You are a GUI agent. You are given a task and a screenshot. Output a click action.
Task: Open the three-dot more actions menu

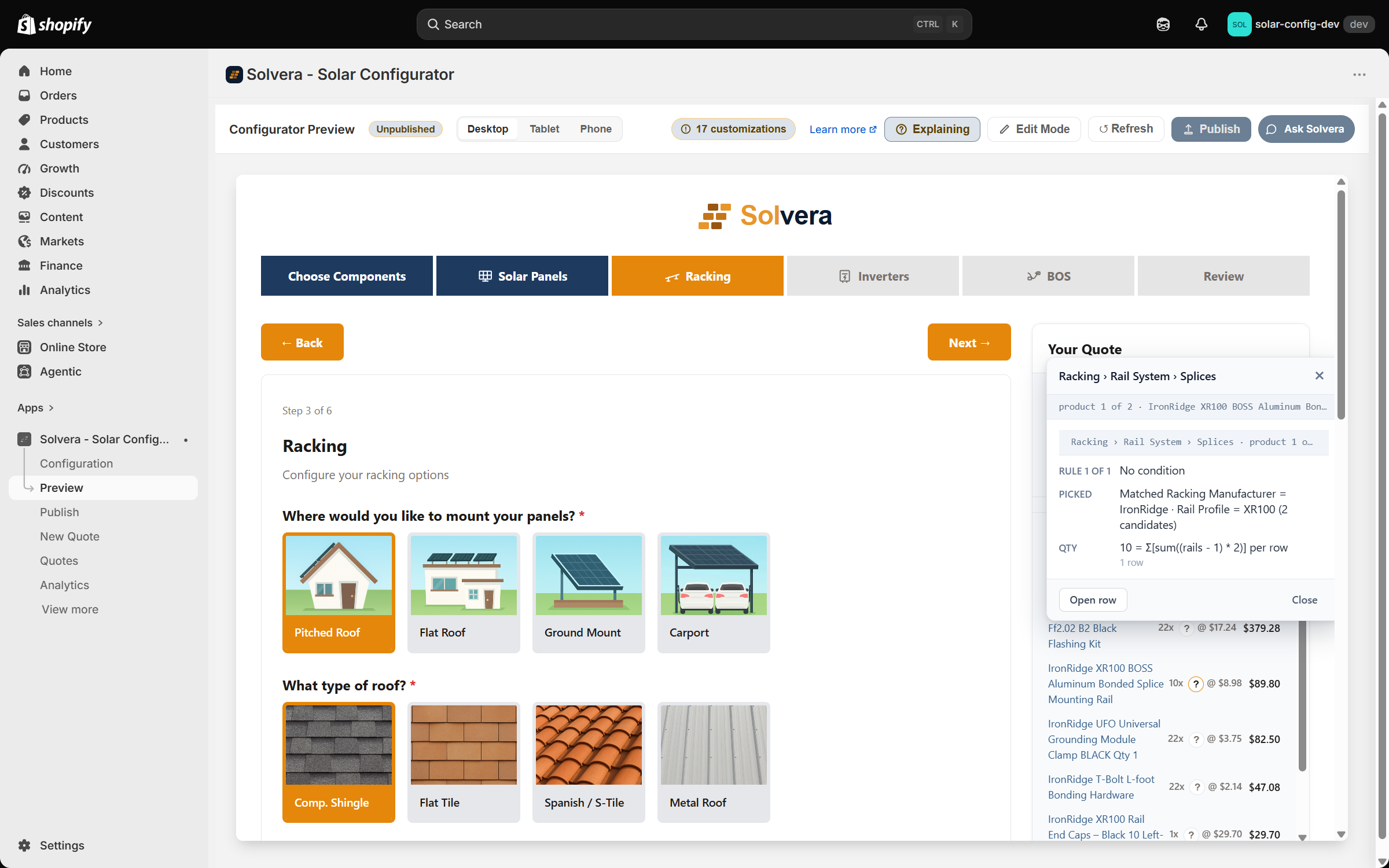[1359, 75]
